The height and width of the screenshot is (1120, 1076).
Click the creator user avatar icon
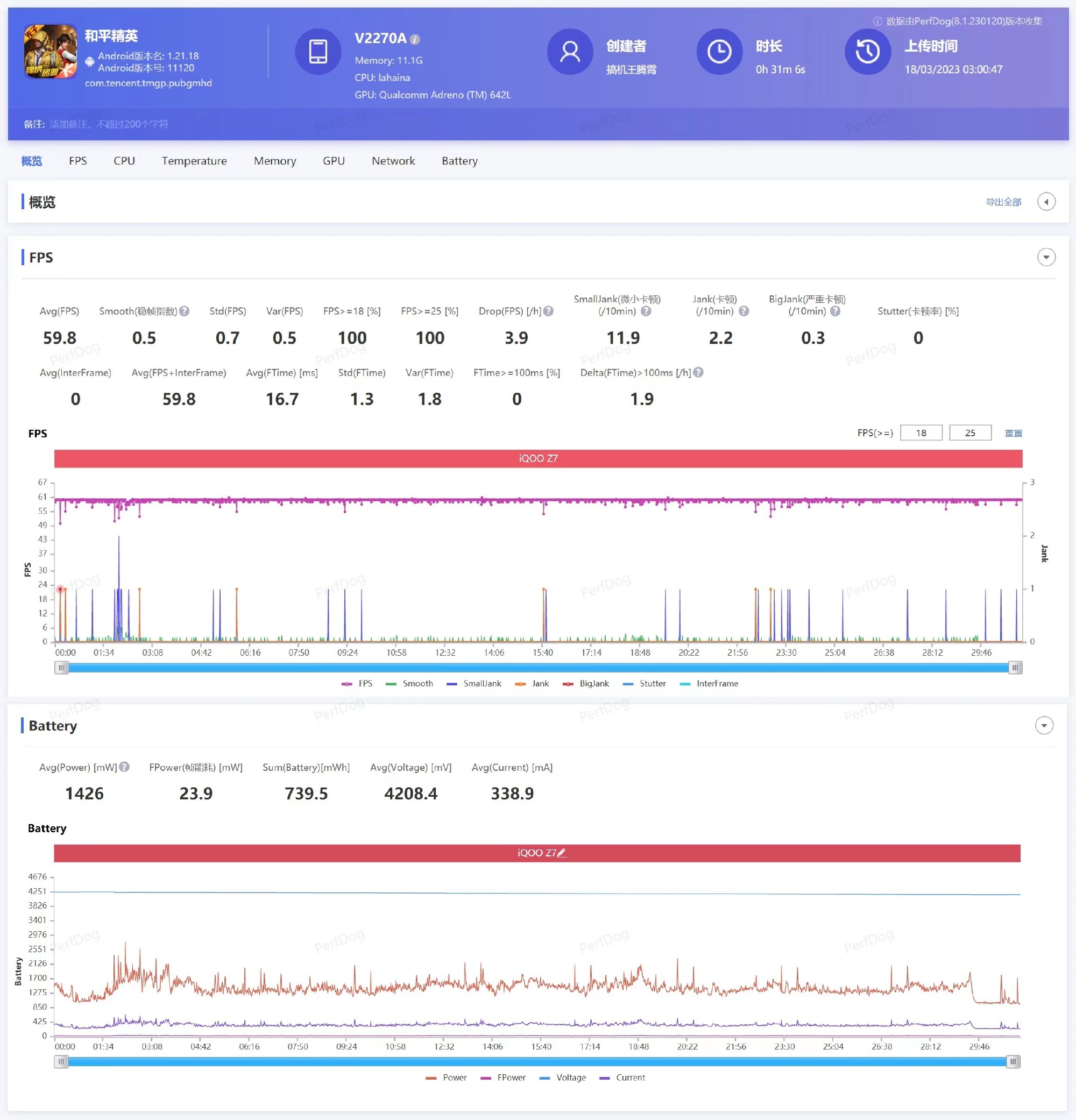pos(570,52)
